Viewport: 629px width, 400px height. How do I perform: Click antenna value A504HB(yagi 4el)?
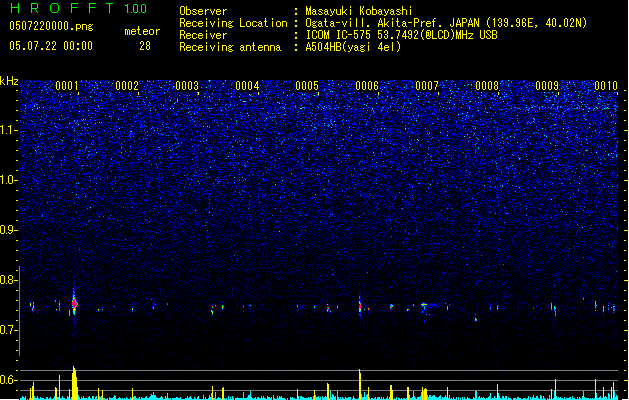(x=353, y=47)
